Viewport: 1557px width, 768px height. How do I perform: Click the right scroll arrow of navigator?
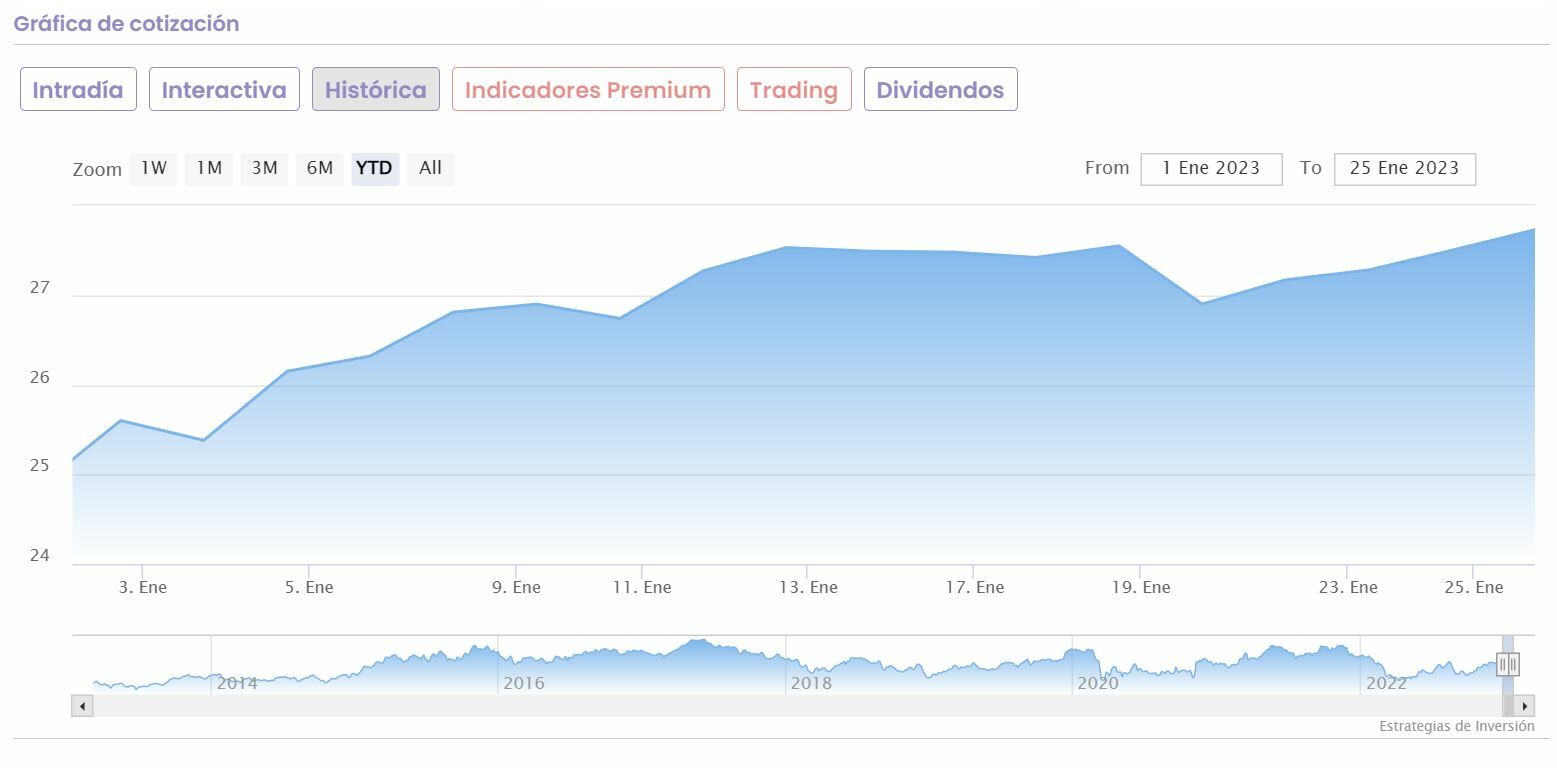[x=1525, y=706]
